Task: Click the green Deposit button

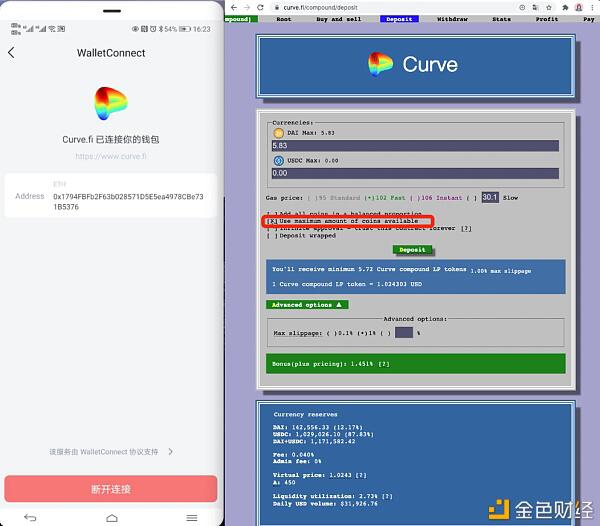Action: tap(412, 250)
